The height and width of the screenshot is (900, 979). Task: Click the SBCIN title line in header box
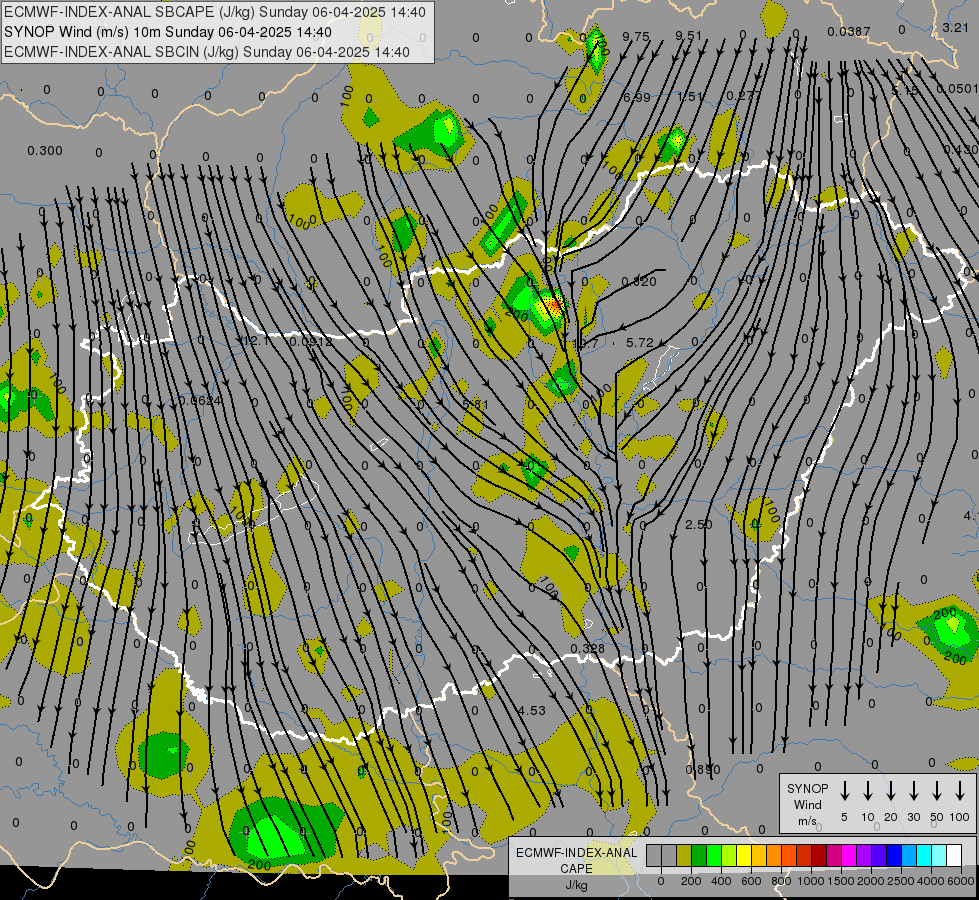pos(207,52)
